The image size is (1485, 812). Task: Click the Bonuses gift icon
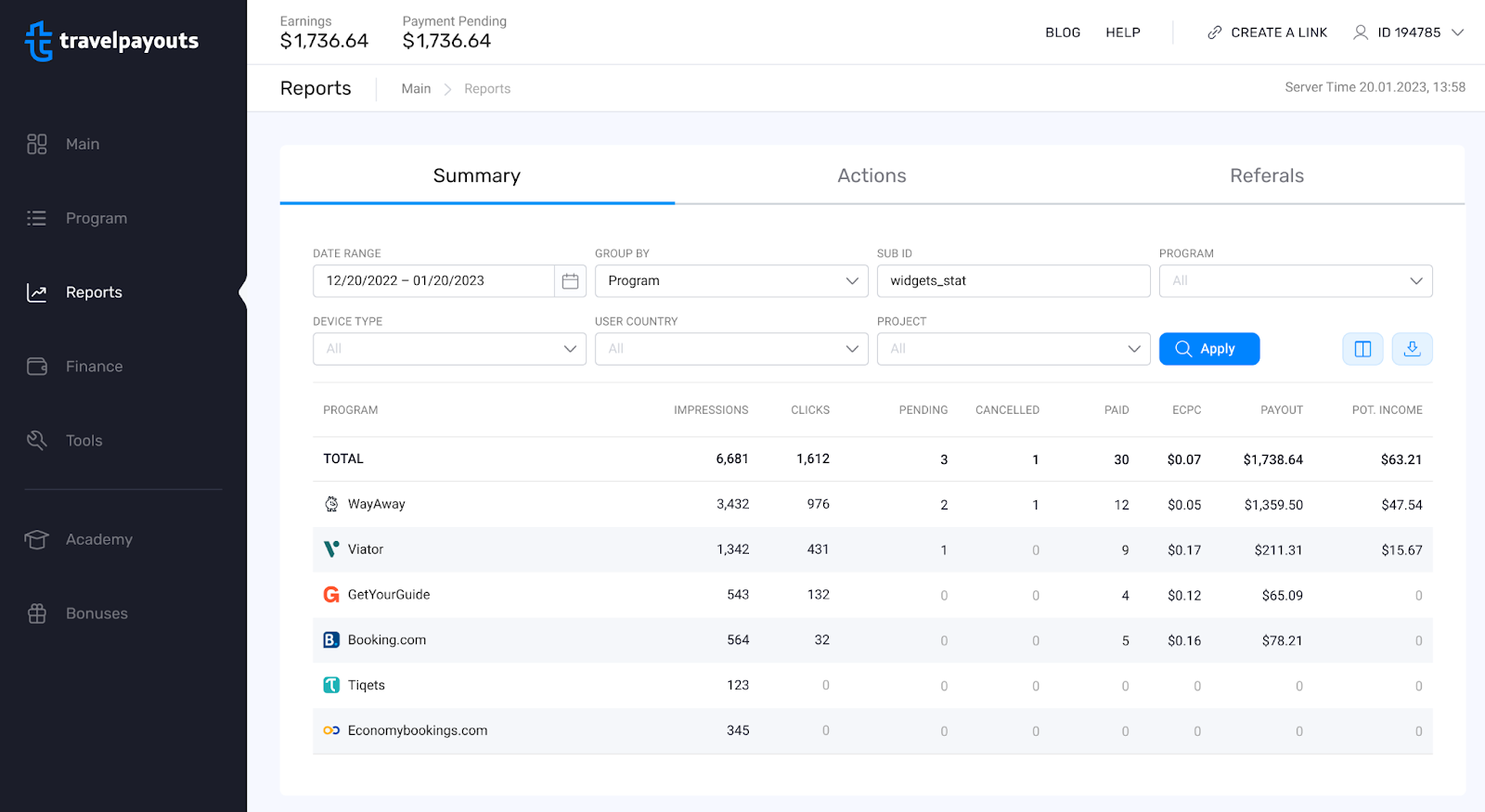point(37,613)
